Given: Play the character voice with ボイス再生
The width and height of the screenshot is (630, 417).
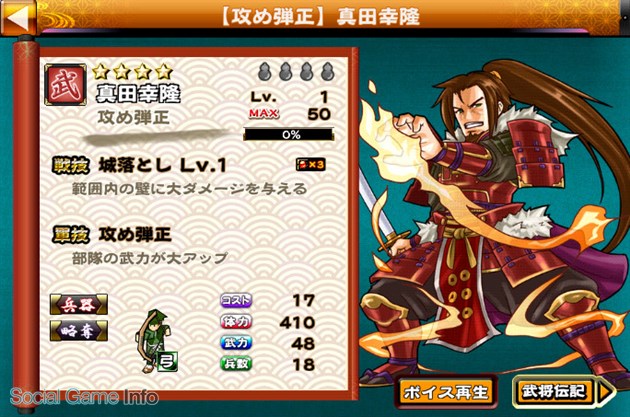Looking at the screenshot, I should pyautogui.click(x=446, y=392).
